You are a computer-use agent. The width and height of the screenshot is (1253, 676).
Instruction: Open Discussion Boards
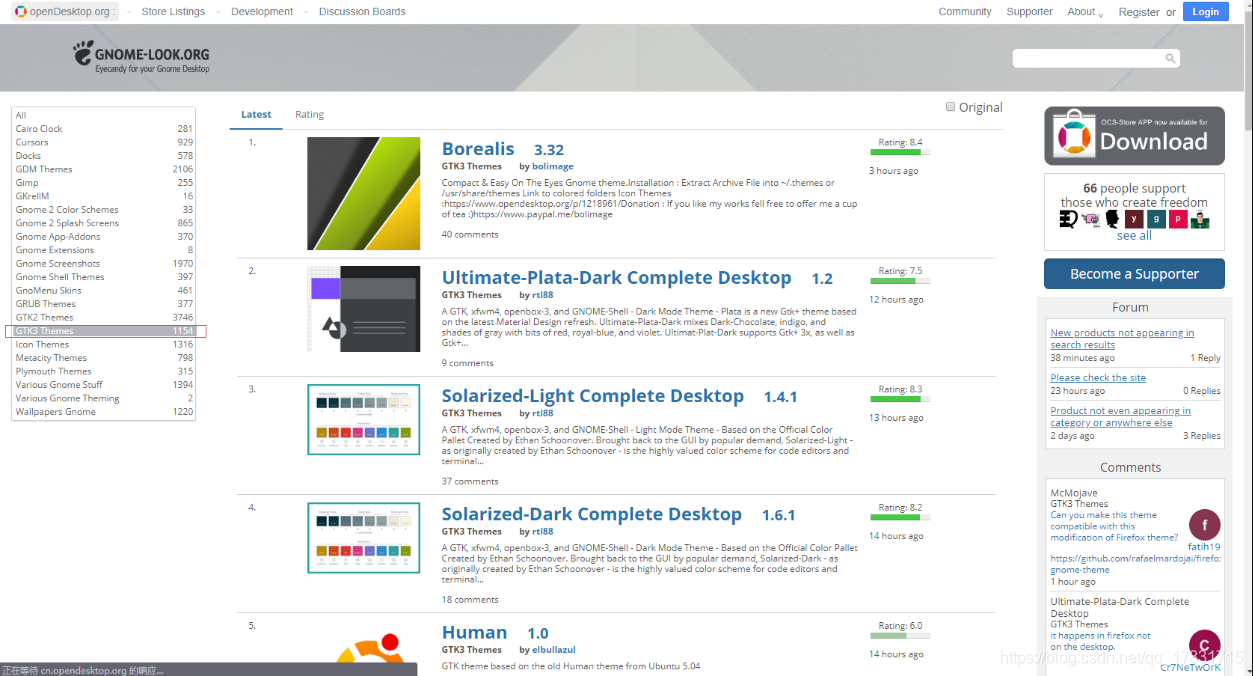pyautogui.click(x=362, y=12)
